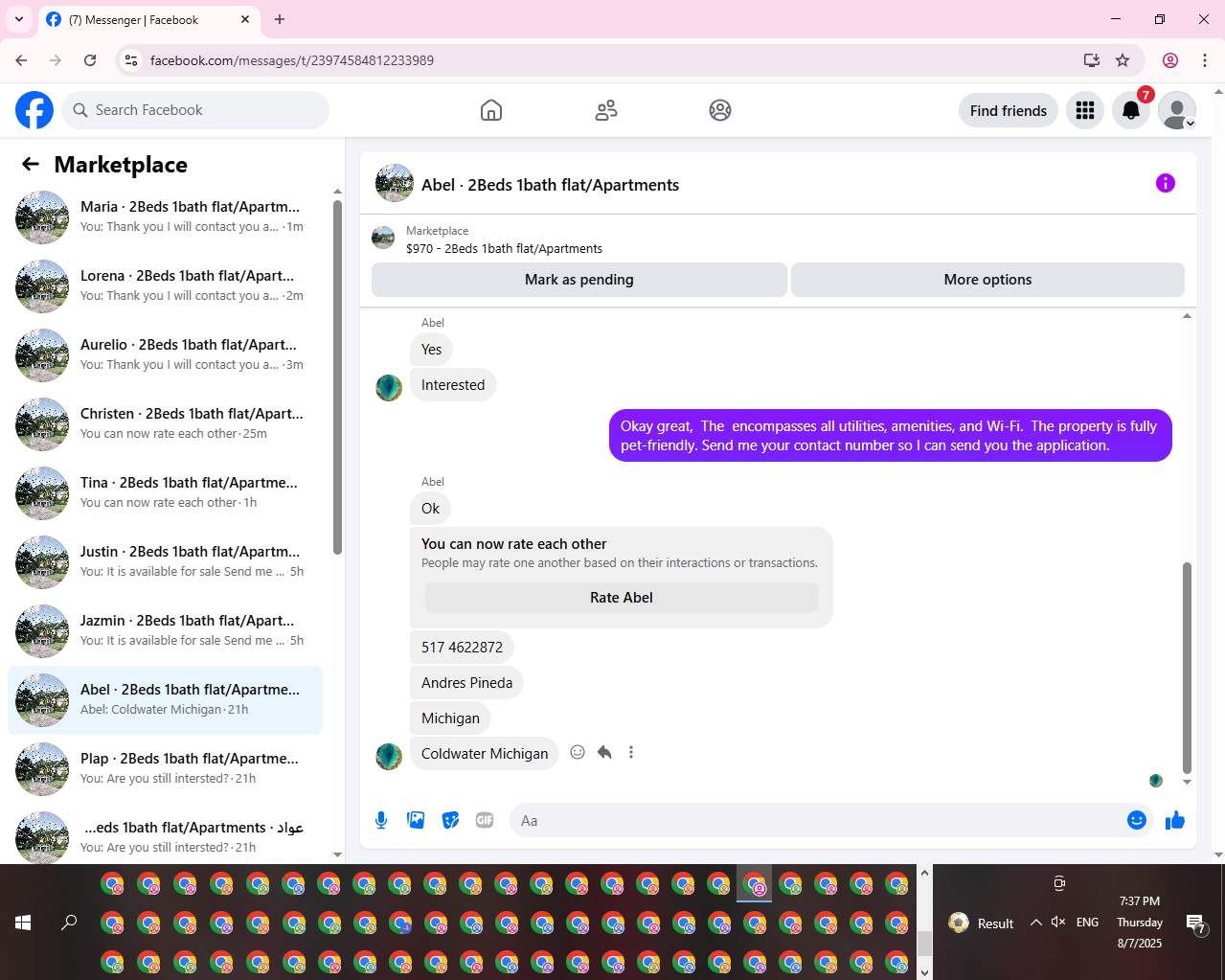
Task: Open Justin conversation
Action: [x=165, y=562]
